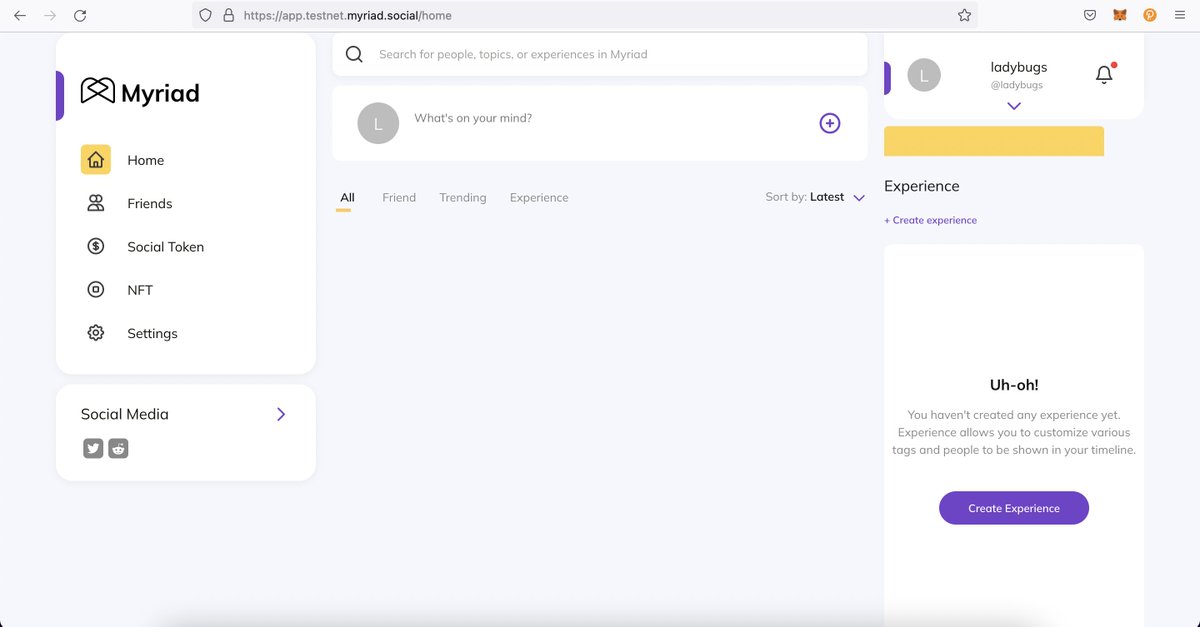Viewport: 1200px width, 627px height.
Task: Expand the Social Media panel chevron
Action: (281, 414)
